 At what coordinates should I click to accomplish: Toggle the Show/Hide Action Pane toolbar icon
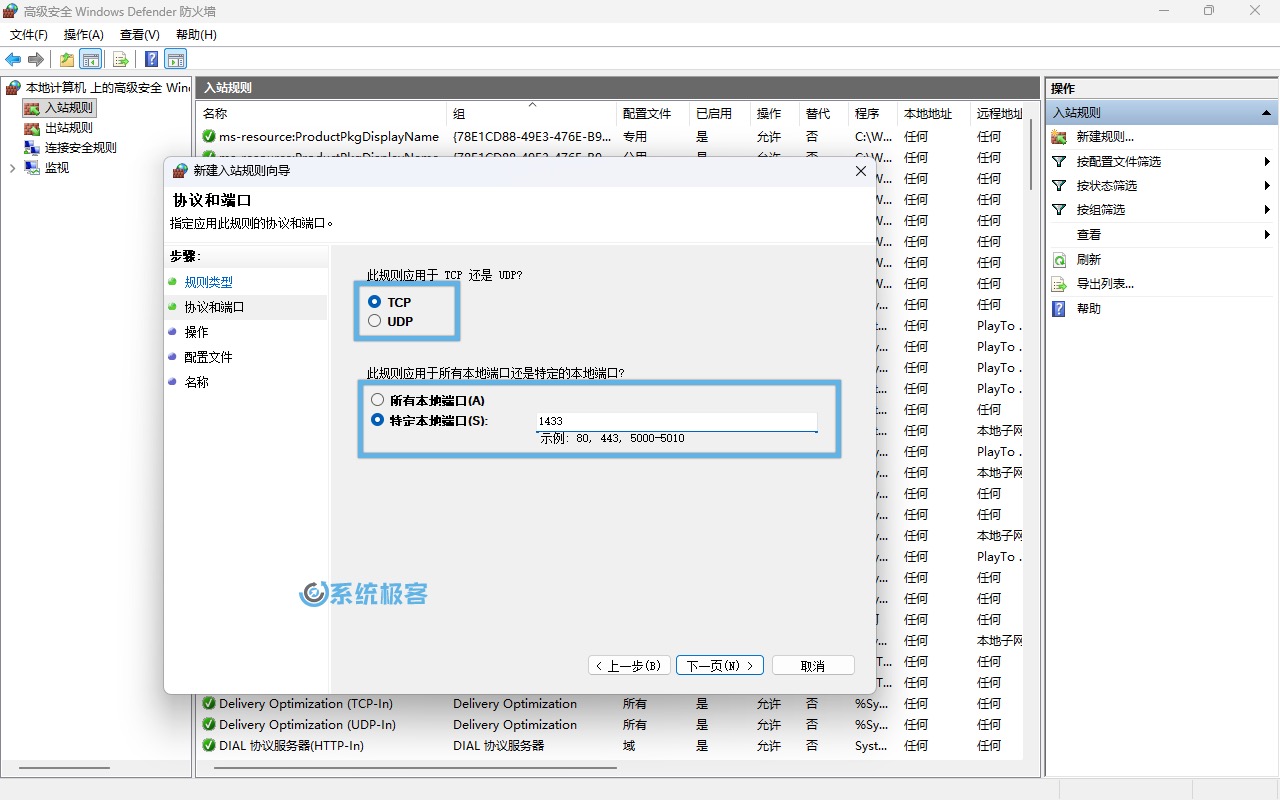[x=176, y=59]
